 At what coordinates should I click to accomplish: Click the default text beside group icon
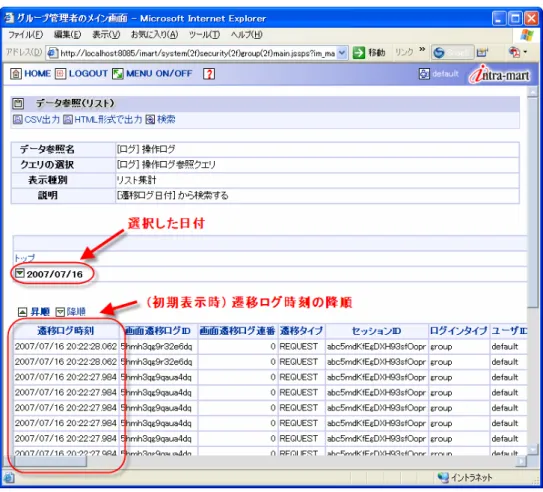click(445, 74)
